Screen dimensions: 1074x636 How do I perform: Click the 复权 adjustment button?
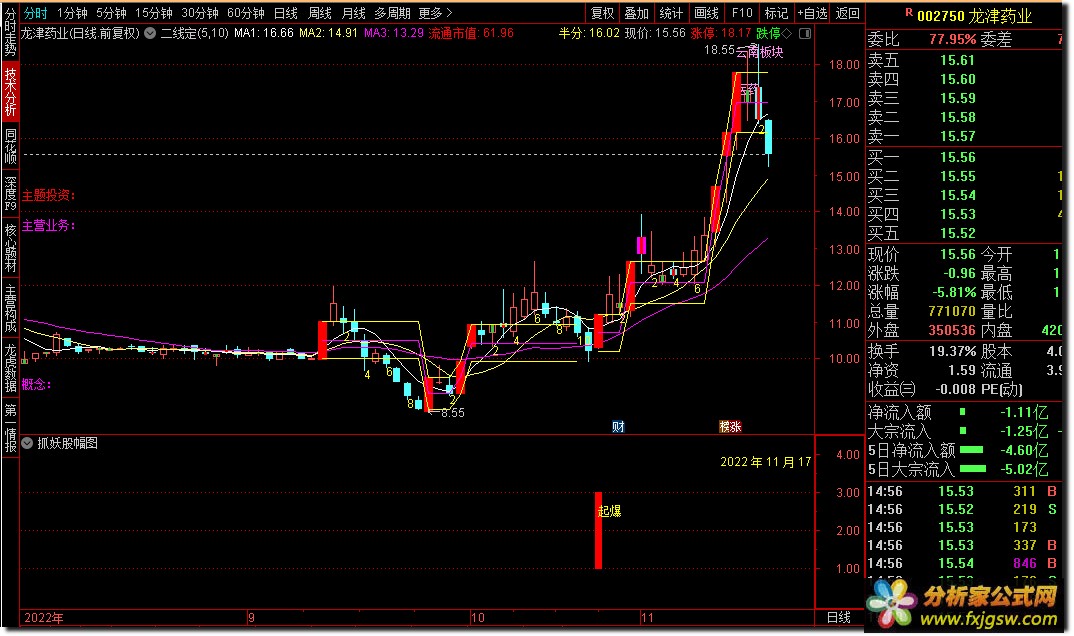click(603, 13)
